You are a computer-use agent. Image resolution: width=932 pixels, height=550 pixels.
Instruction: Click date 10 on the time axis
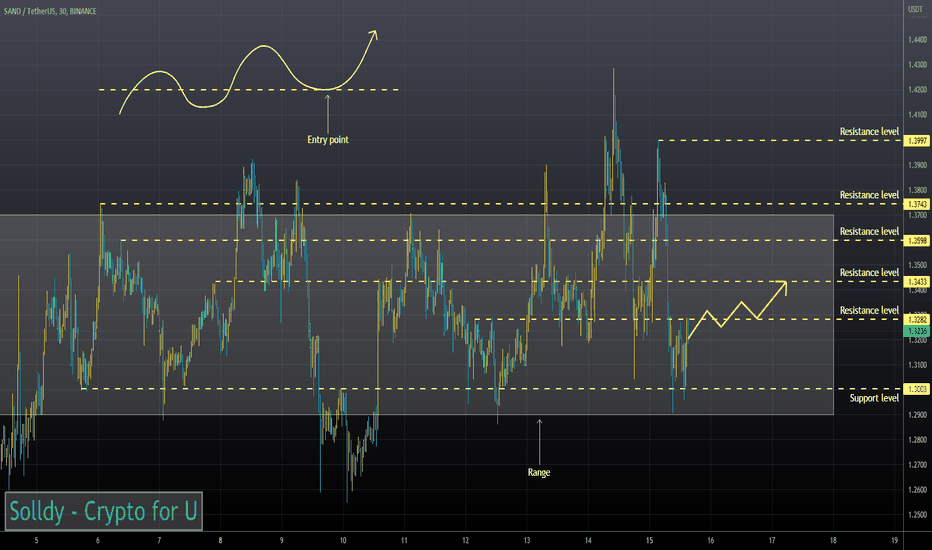(x=343, y=540)
